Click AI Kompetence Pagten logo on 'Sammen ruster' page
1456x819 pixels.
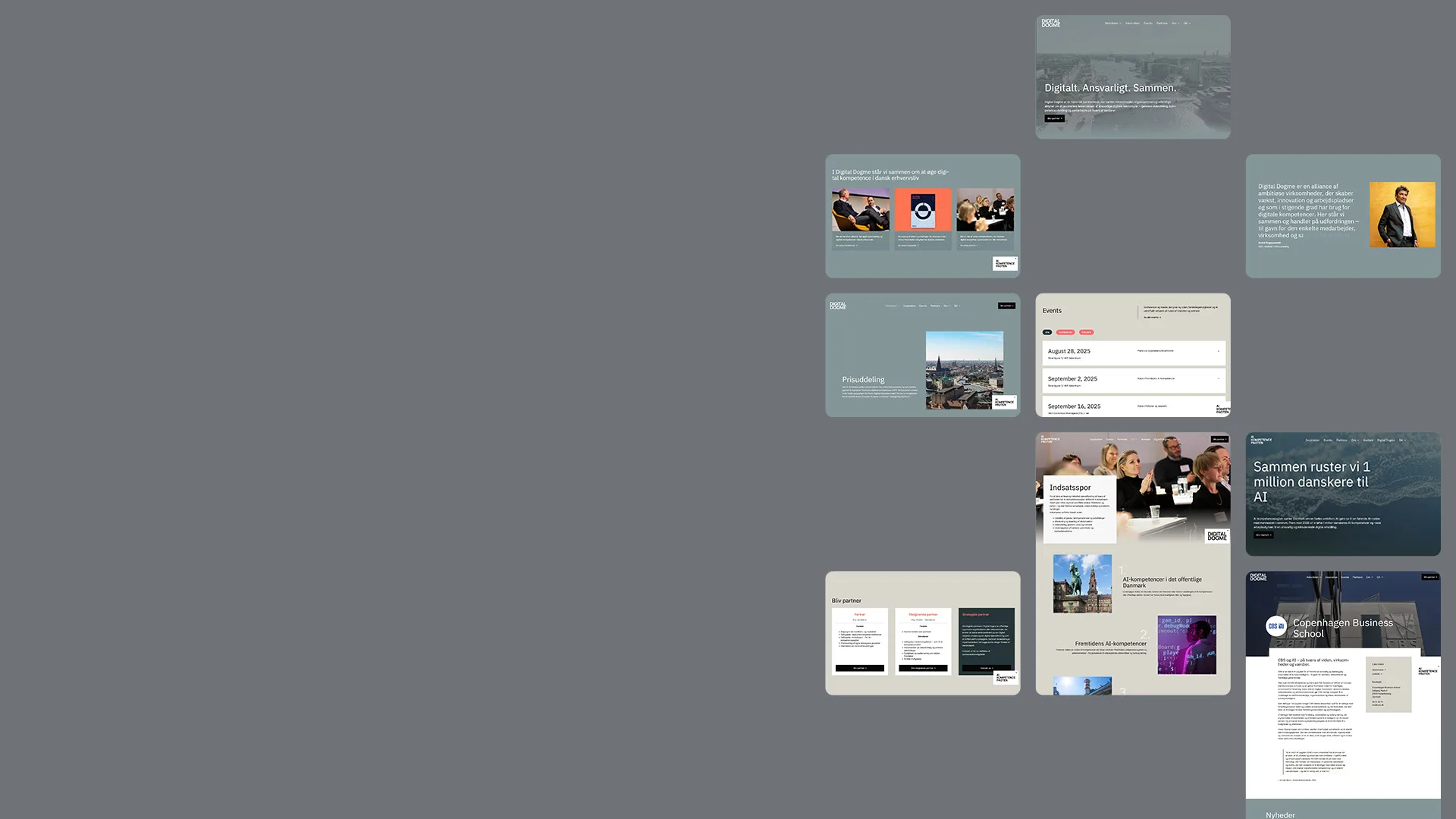coord(1261,440)
